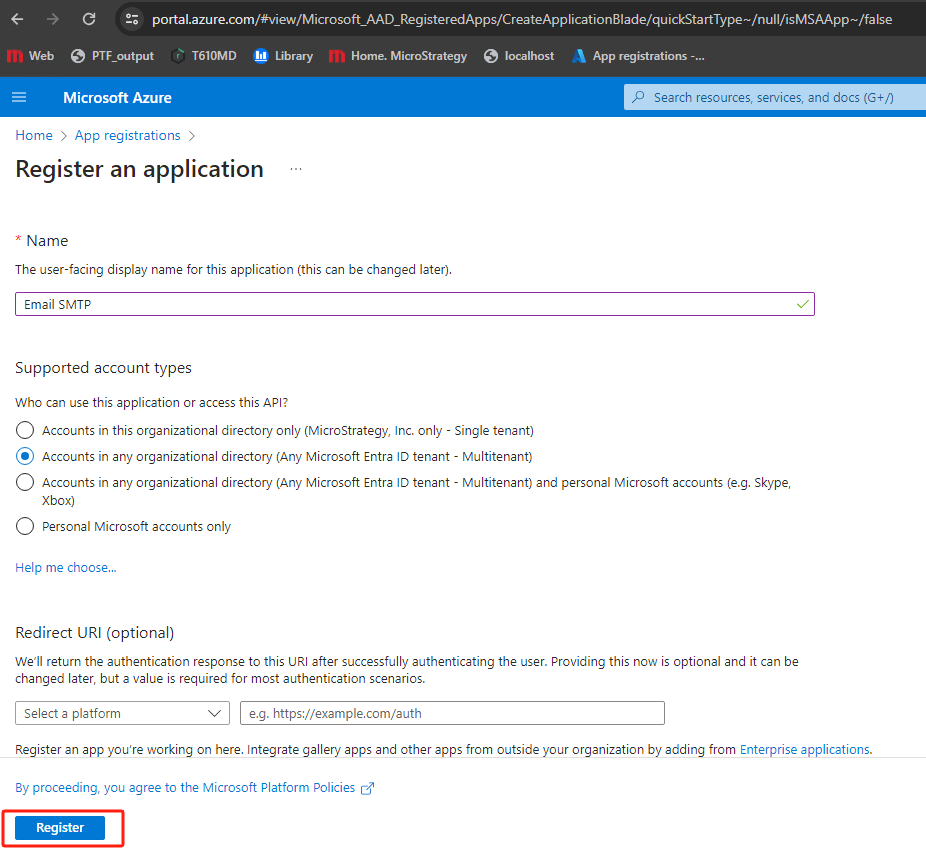926x854 pixels.
Task: Open the Help me choose link
Action: (x=66, y=567)
